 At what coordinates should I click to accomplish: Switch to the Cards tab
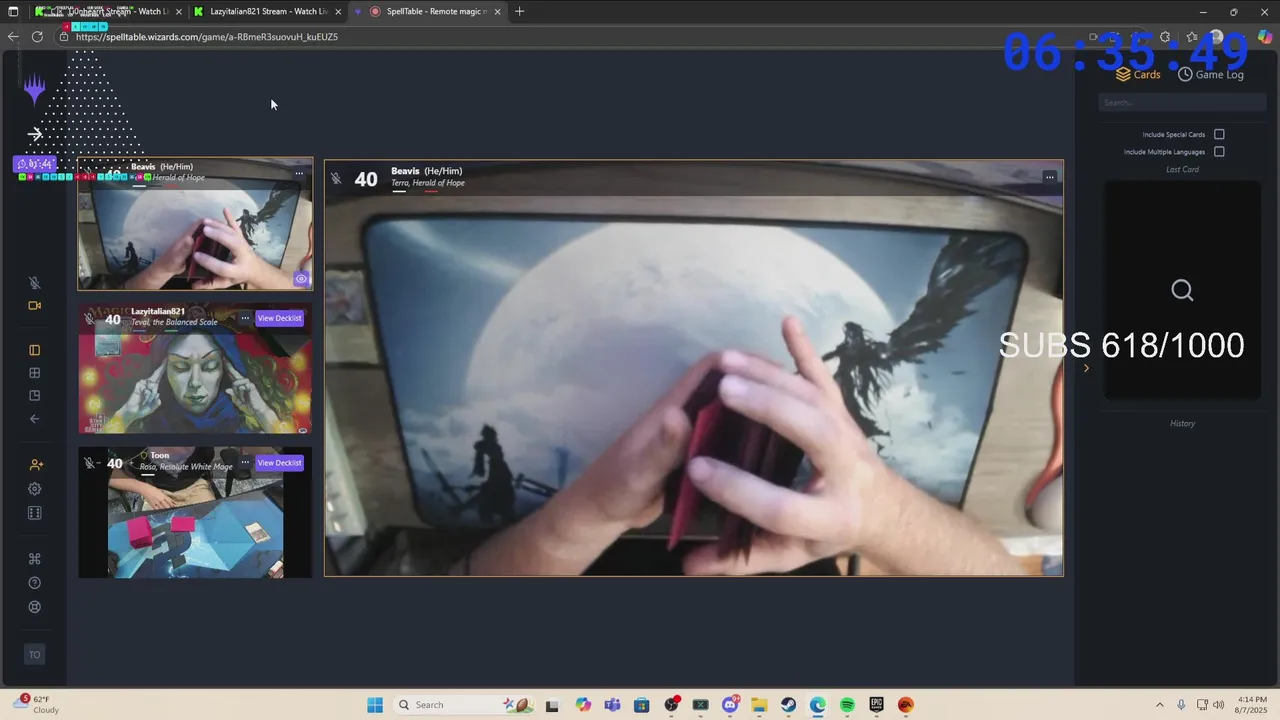1138,74
